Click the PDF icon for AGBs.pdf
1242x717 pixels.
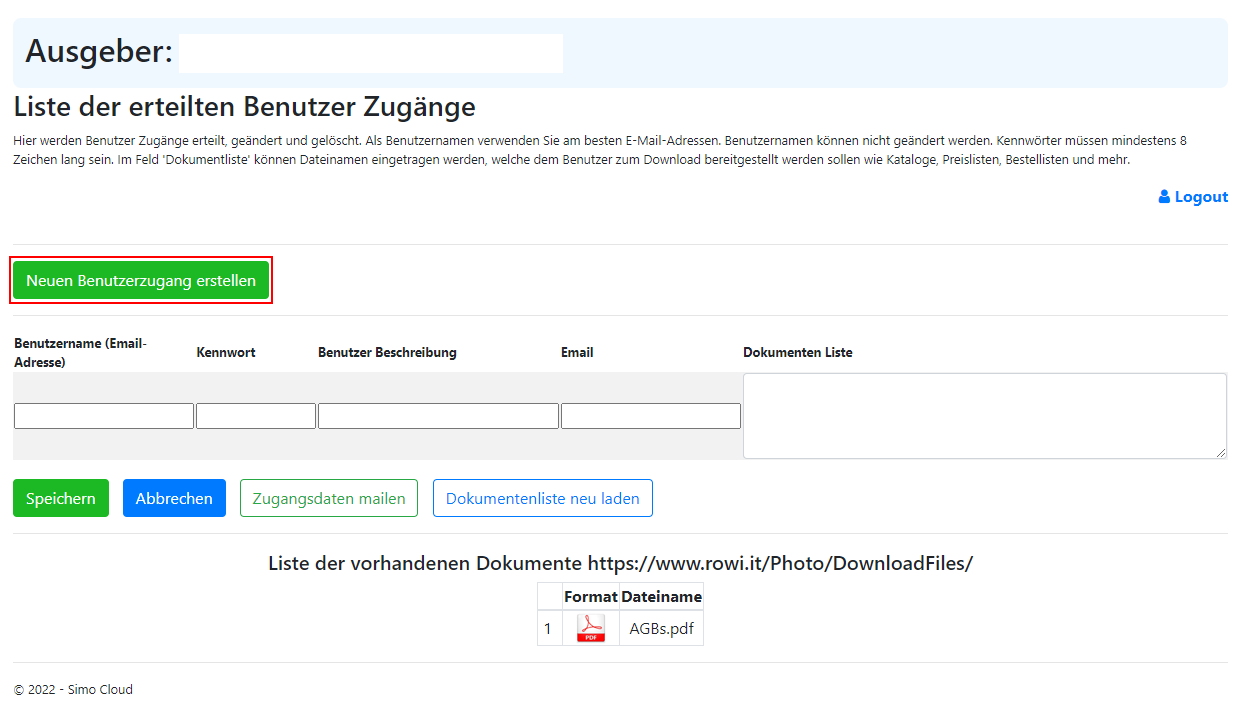[590, 628]
